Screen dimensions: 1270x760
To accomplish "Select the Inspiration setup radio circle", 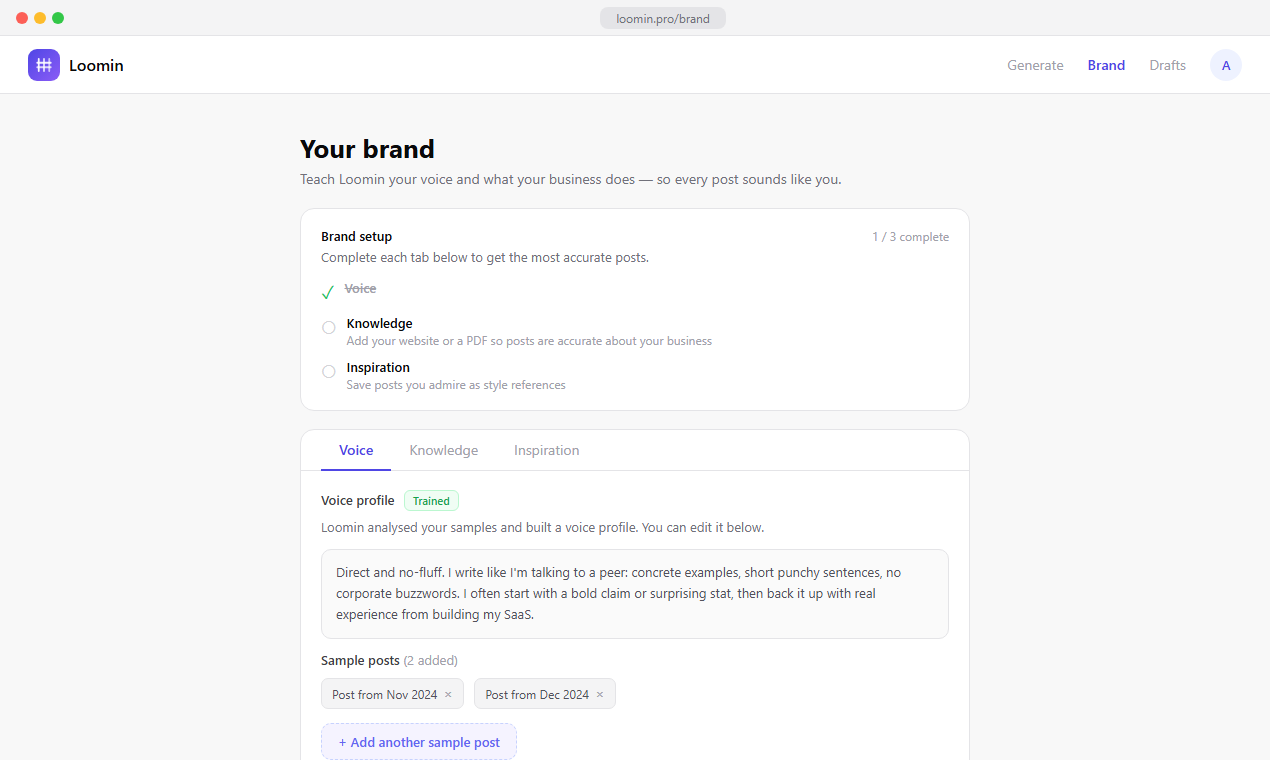I will (x=329, y=372).
